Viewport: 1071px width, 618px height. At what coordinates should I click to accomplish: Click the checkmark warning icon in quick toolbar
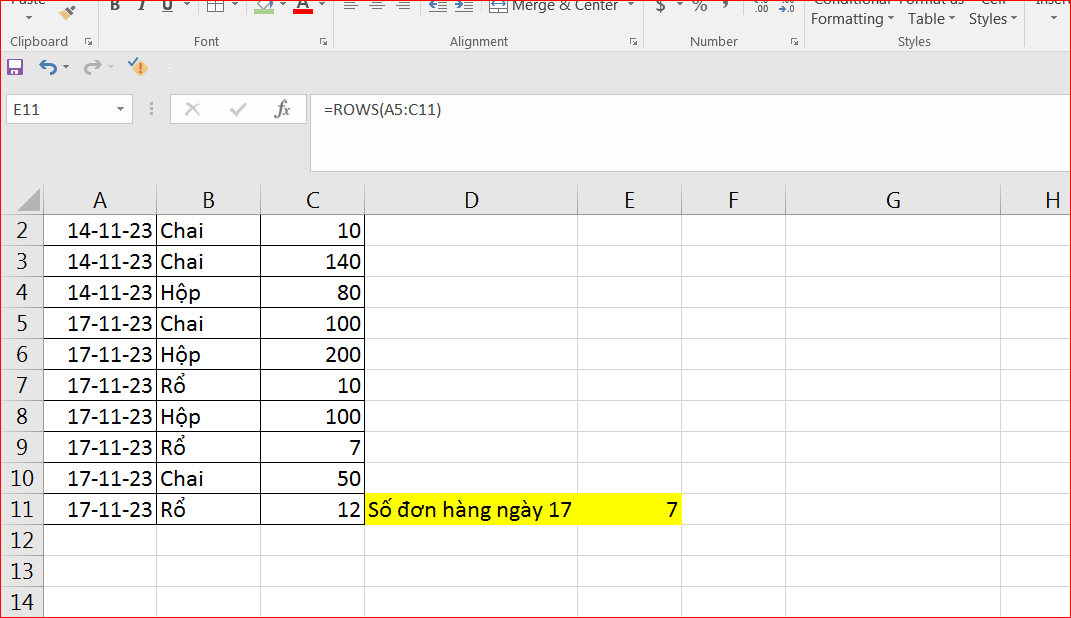coord(138,67)
